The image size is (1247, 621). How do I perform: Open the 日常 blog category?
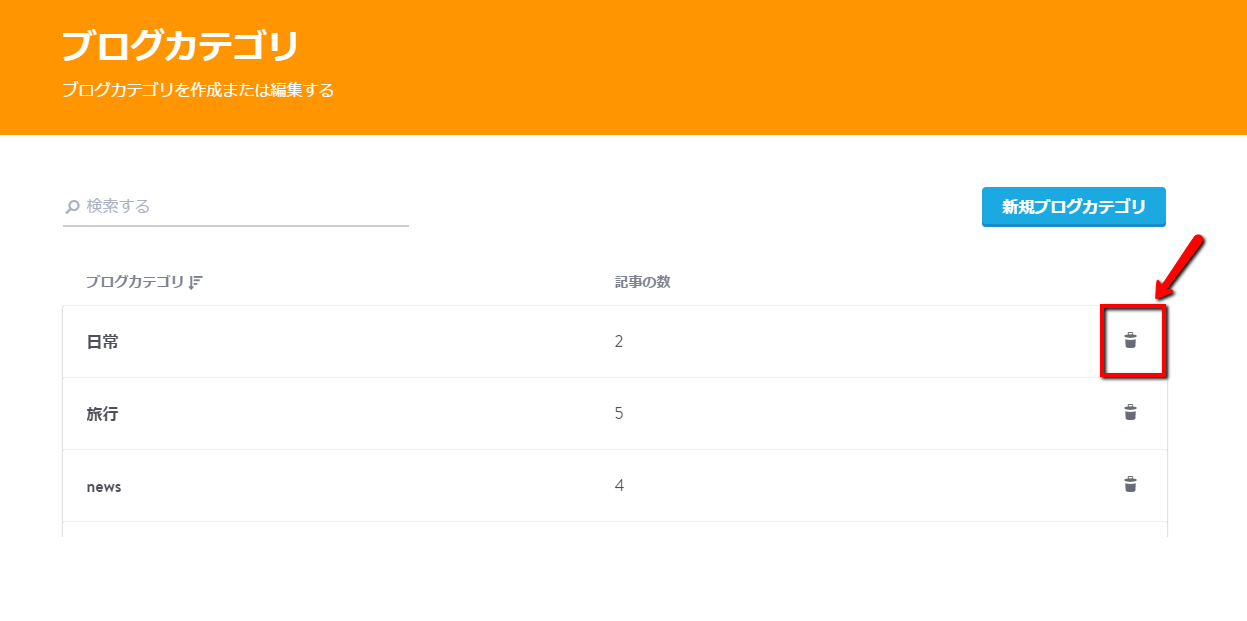(102, 342)
